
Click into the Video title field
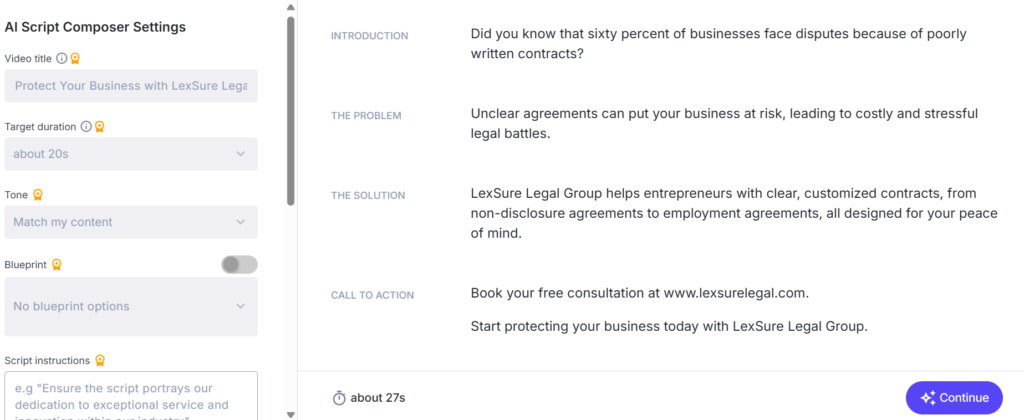[131, 86]
